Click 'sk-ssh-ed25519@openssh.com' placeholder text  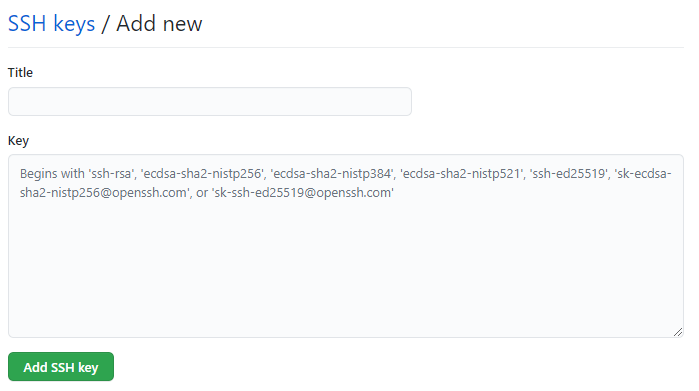point(303,193)
